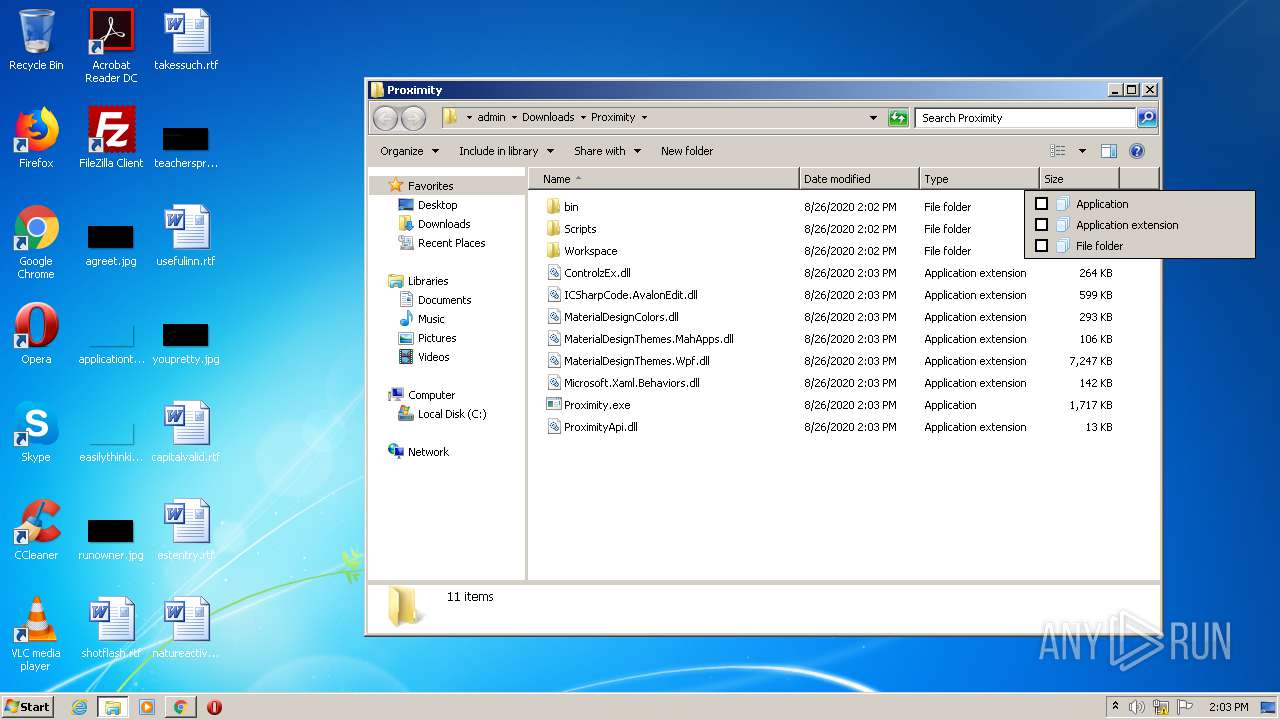1280x720 pixels.
Task: Sort by the Size column header
Action: click(1079, 179)
